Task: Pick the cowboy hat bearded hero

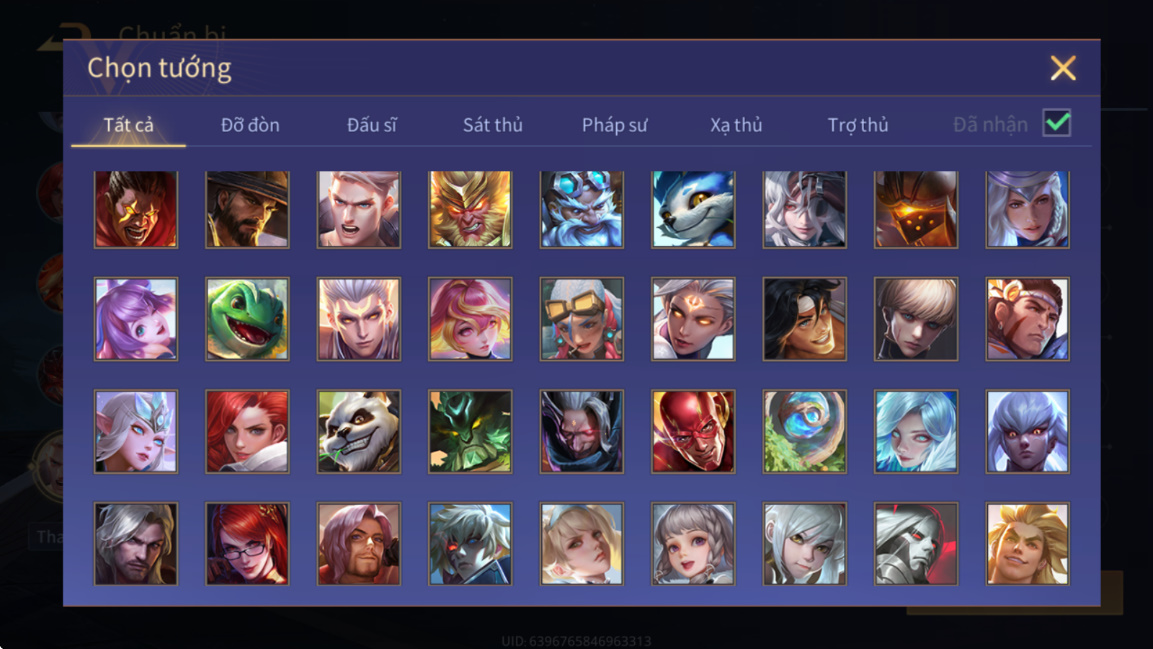Action: click(x=247, y=209)
